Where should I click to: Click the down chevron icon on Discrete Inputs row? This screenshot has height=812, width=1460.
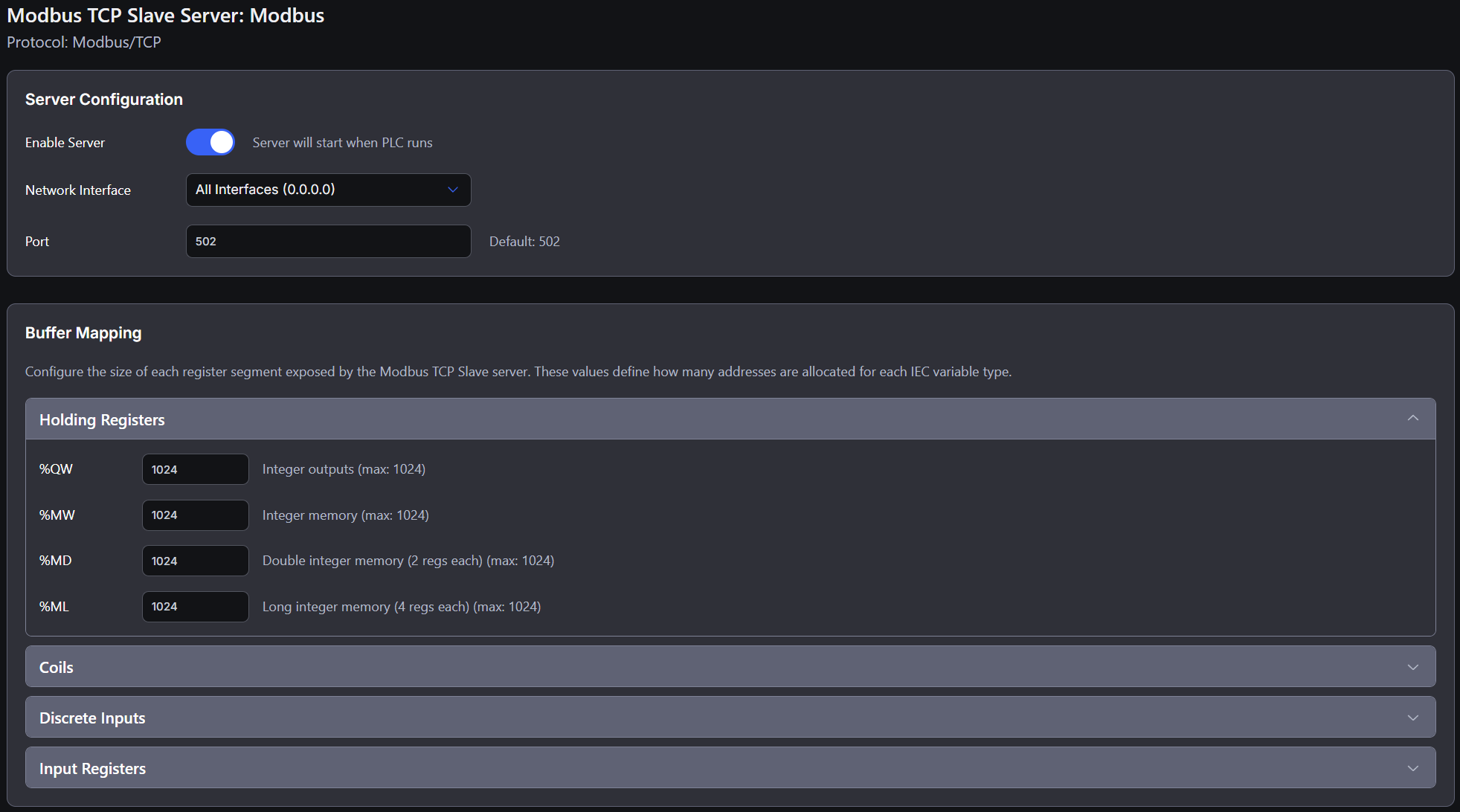click(1412, 718)
